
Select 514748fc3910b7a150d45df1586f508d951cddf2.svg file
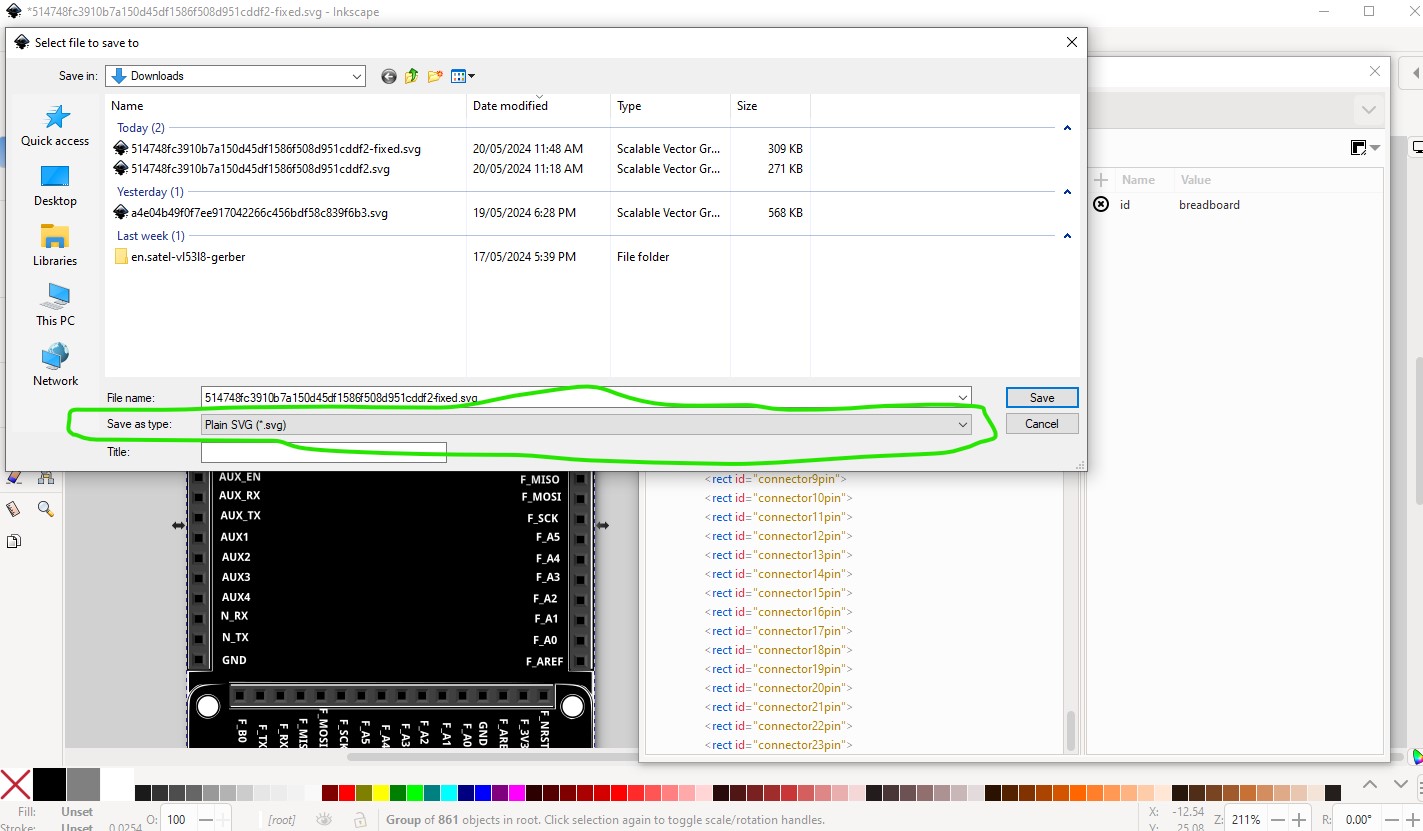[260, 169]
